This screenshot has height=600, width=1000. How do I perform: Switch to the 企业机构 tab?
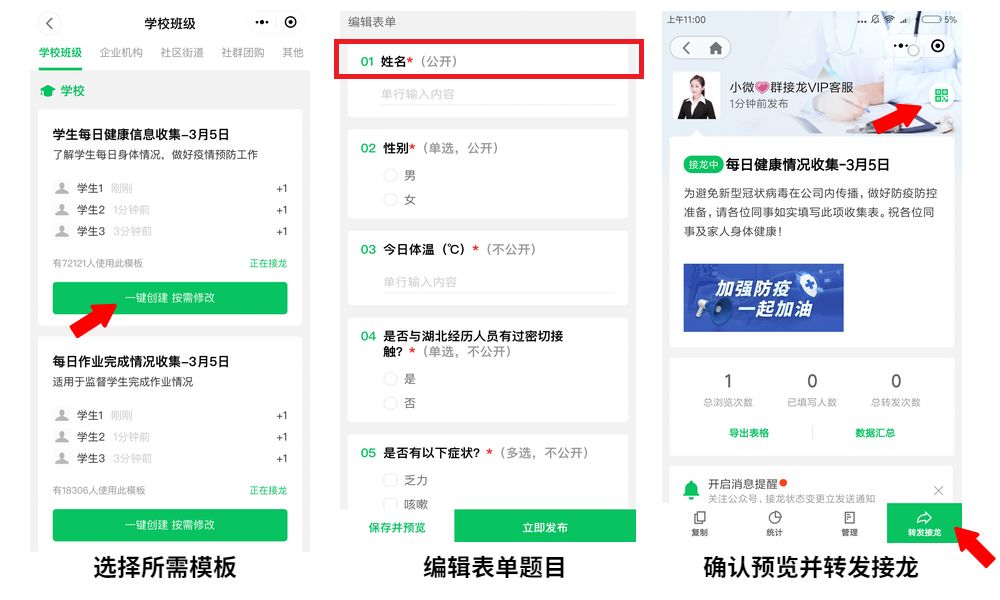[121, 52]
